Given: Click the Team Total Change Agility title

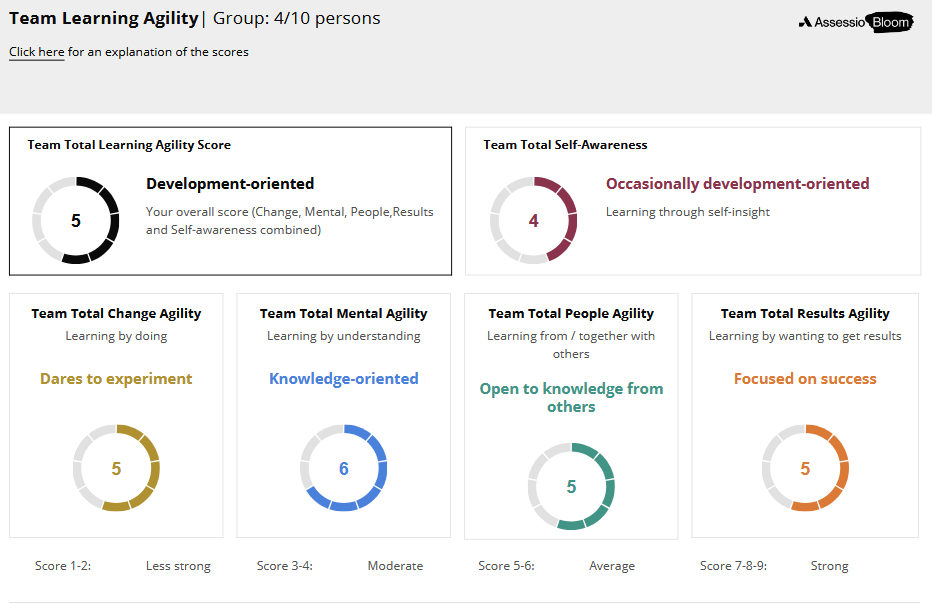Looking at the screenshot, I should tap(116, 313).
